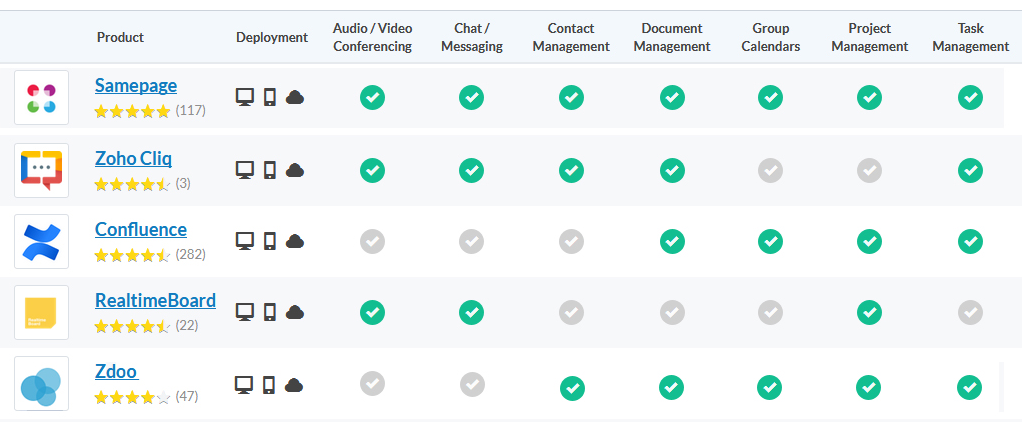Click Samepage star rating with 117 reviews
Image resolution: width=1022 pixels, height=422 pixels.
coord(132,112)
